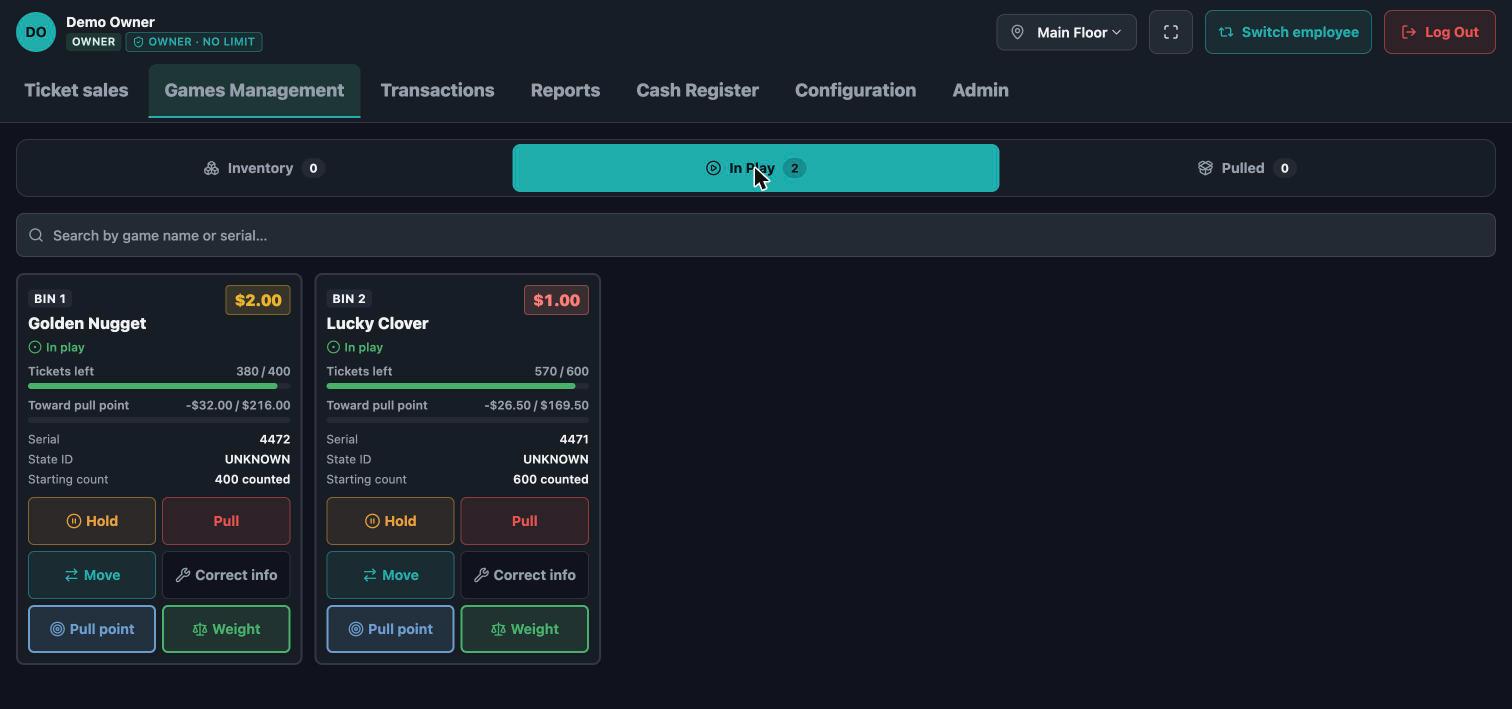Click the Golden Nugget game title
Viewport: 1512px width, 709px height.
[x=87, y=323]
